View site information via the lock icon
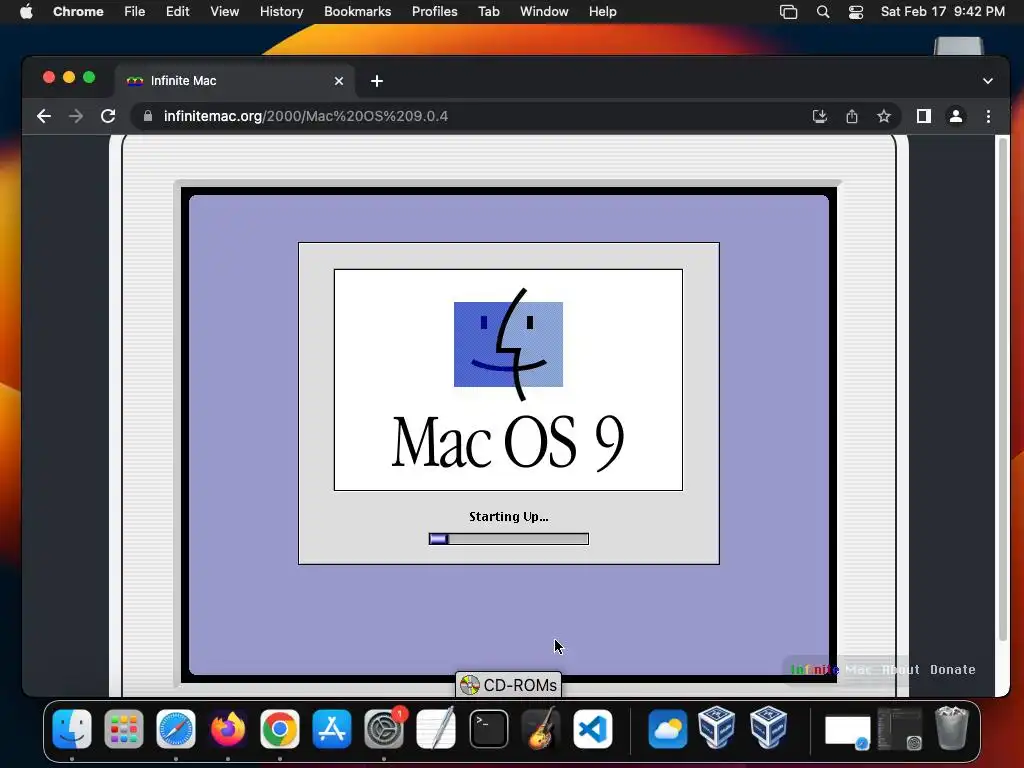The image size is (1024, 768). 148,116
